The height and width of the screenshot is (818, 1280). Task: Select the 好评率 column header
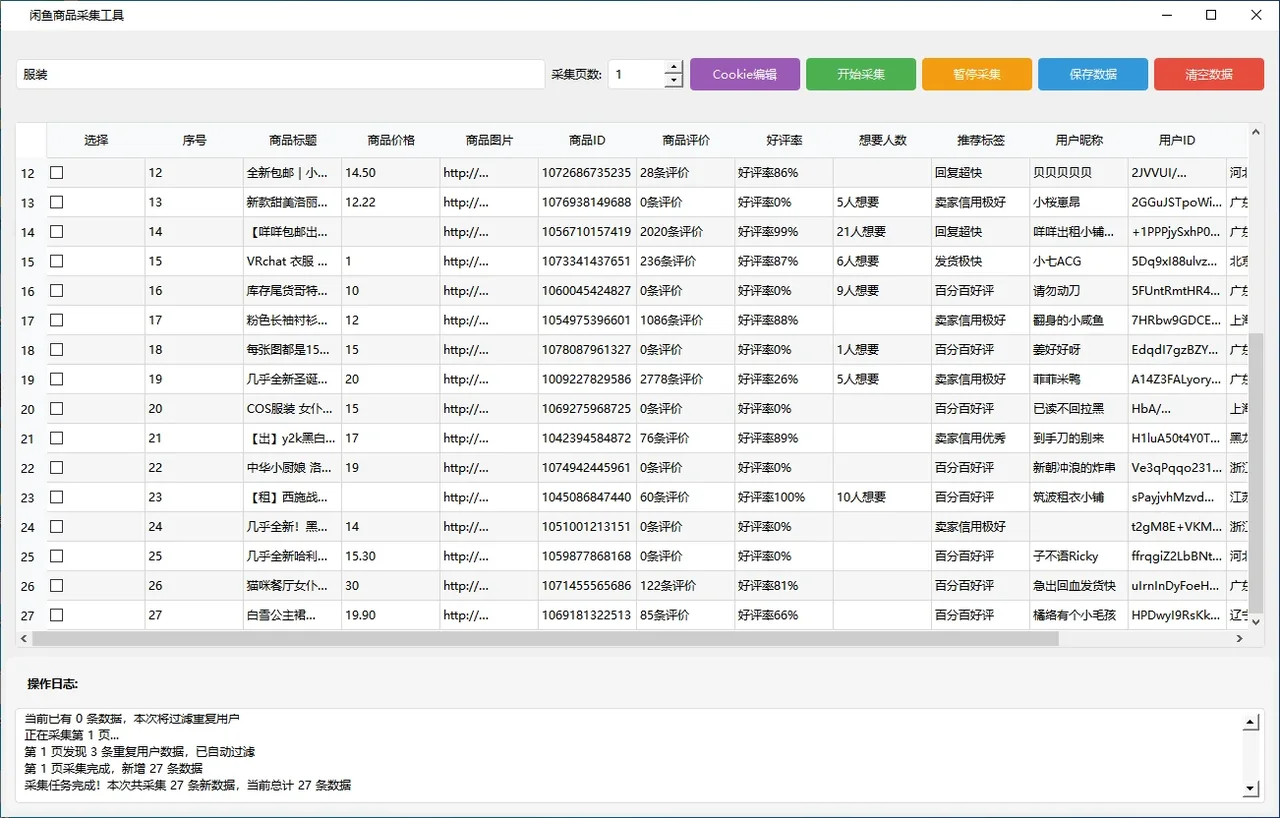[x=784, y=140]
